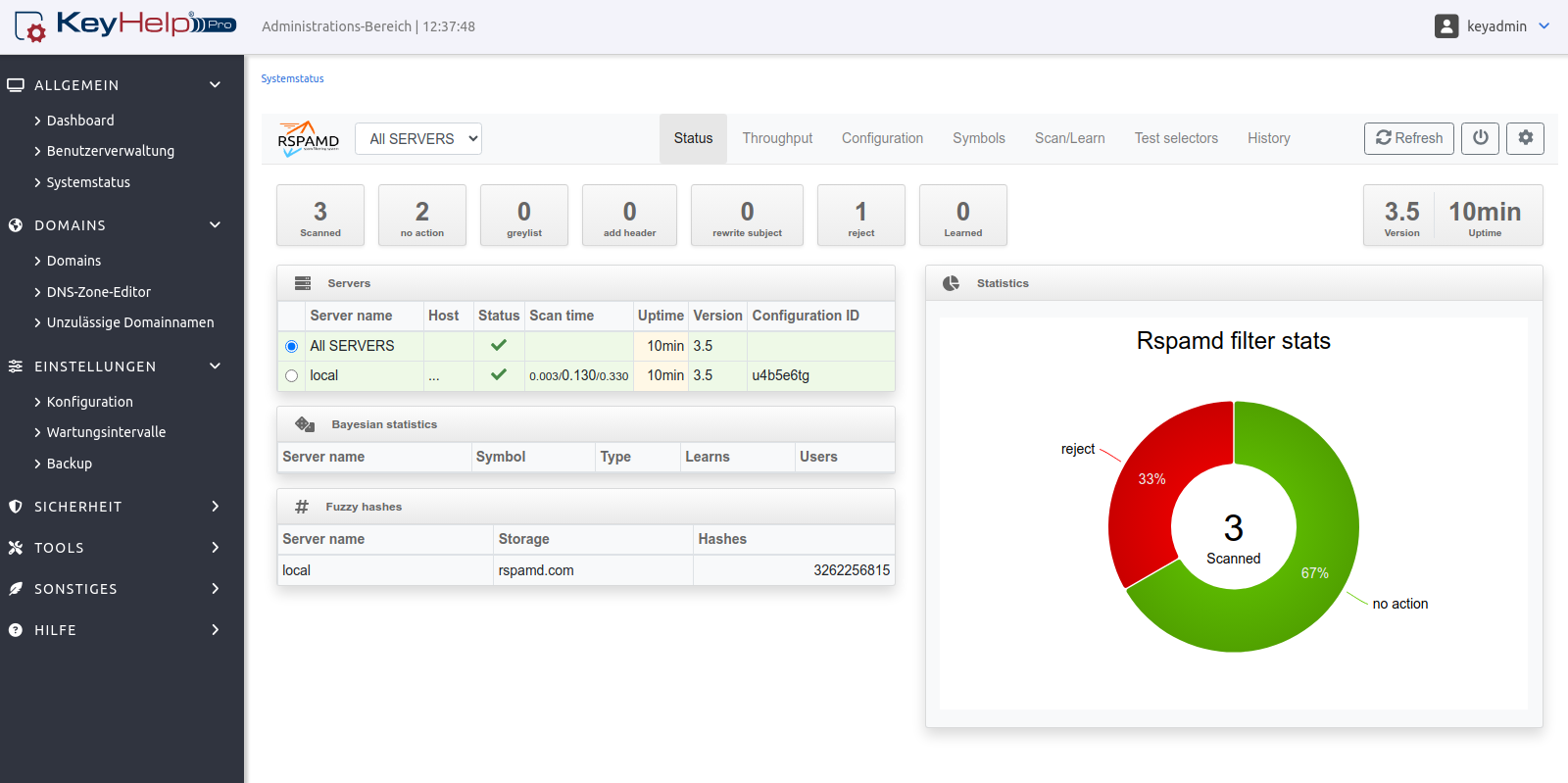
Task: Open the All SERVERS dropdown
Action: [x=418, y=139]
